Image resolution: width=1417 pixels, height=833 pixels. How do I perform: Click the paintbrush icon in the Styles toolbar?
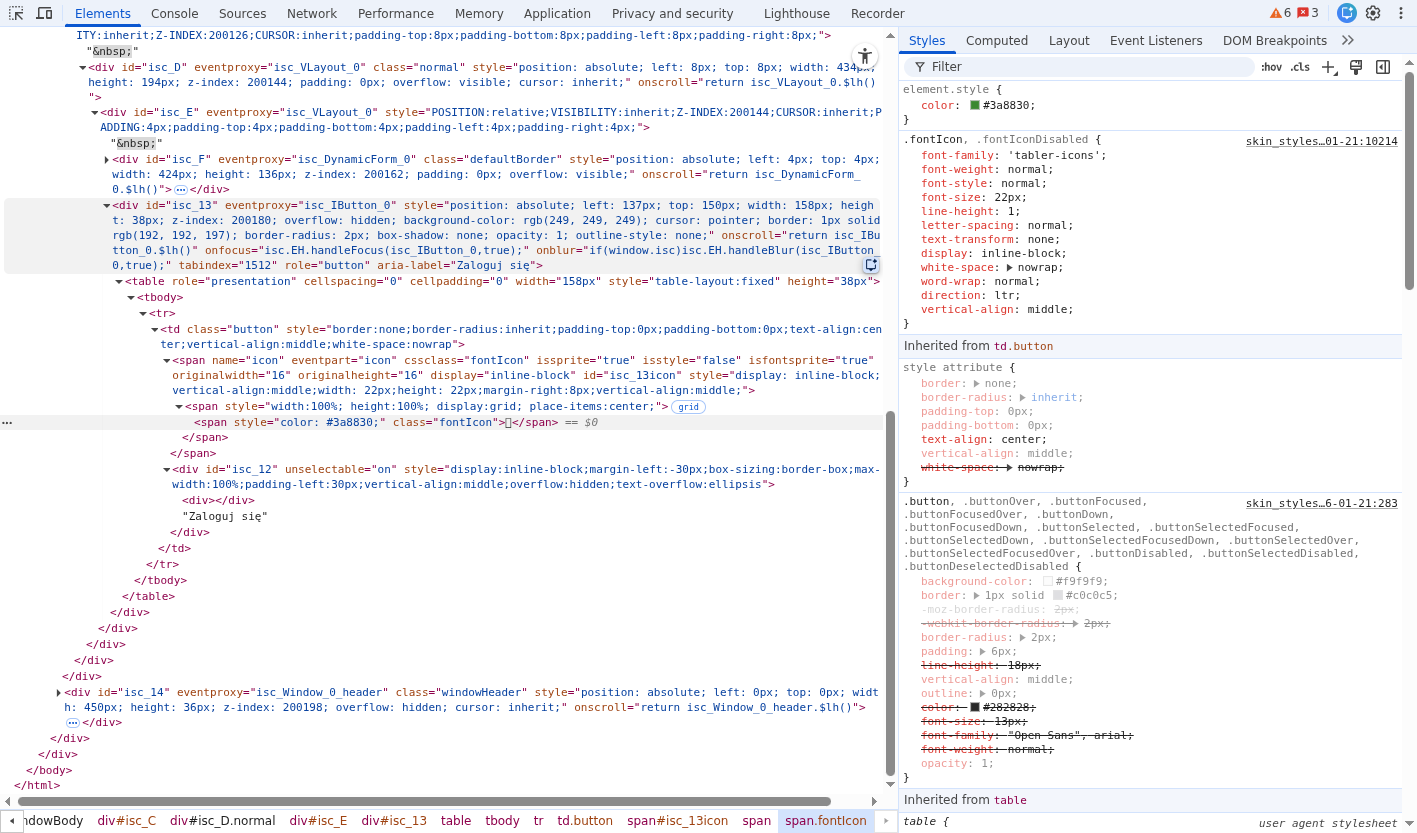click(x=1356, y=67)
